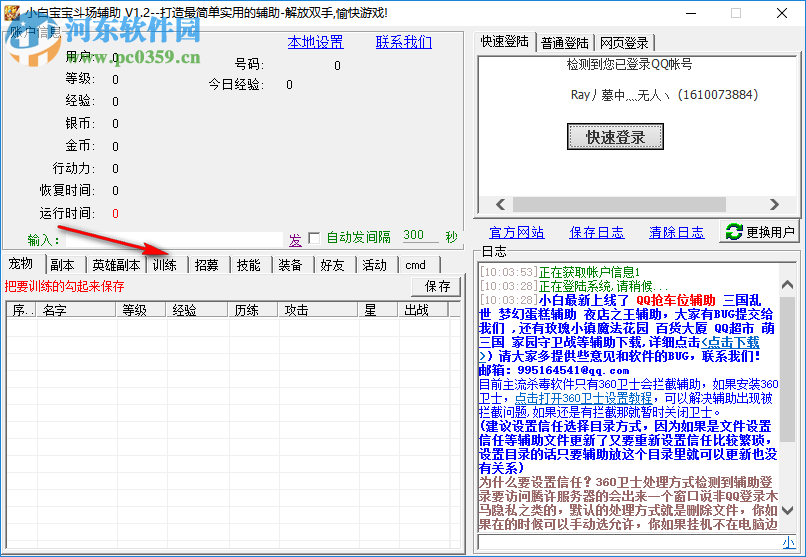The width and height of the screenshot is (806, 557).
Task: Switch to the 快速登陆 tab
Action: (505, 42)
